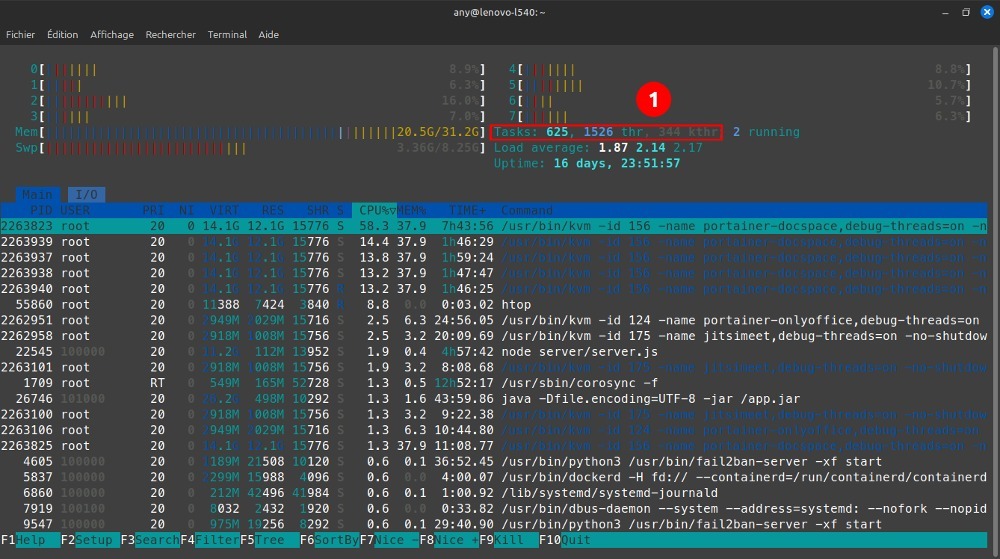This screenshot has height=559, width=1000.
Task: Select the java app.jar process row
Action: (494, 399)
